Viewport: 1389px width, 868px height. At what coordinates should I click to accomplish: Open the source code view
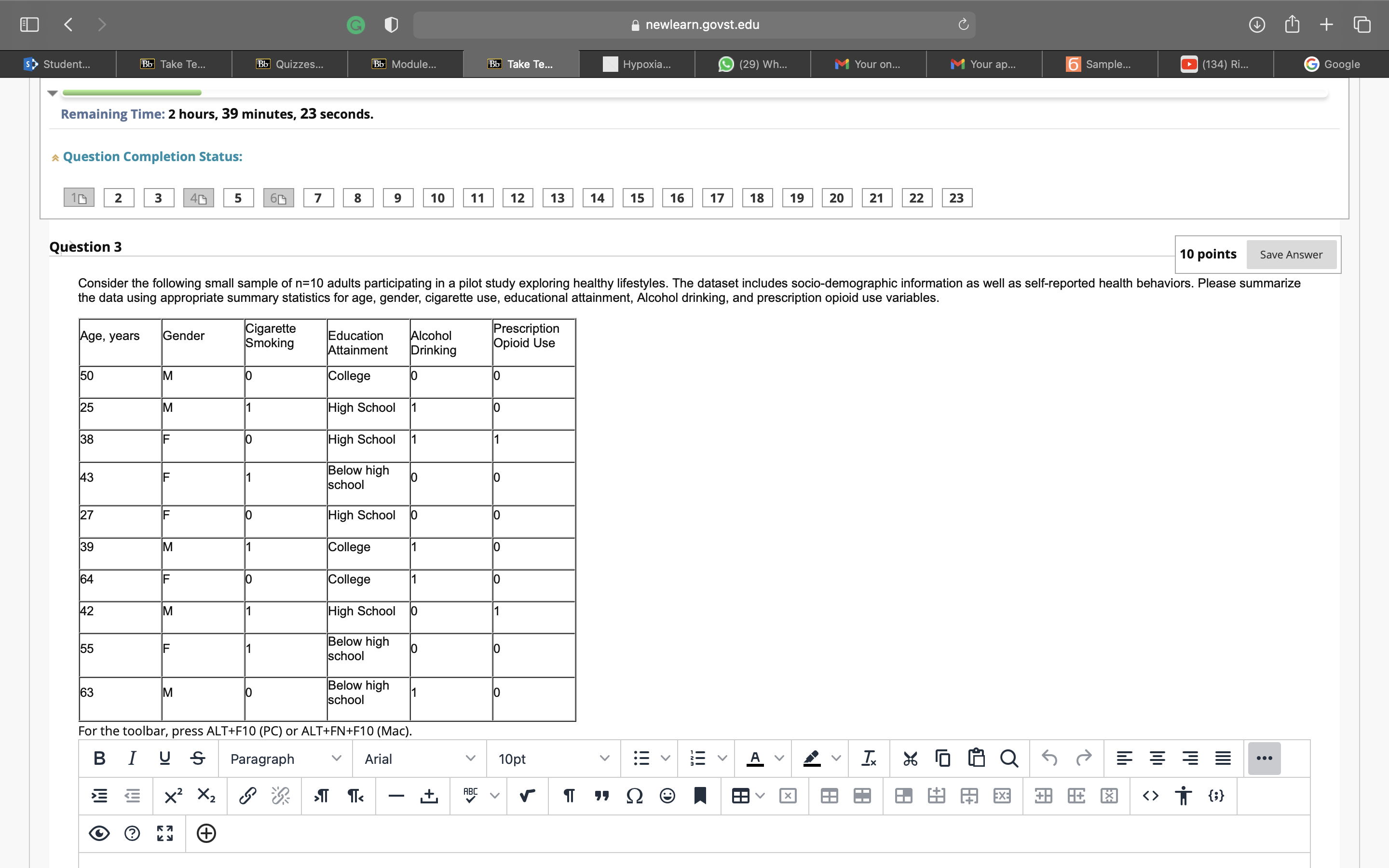(x=1150, y=796)
